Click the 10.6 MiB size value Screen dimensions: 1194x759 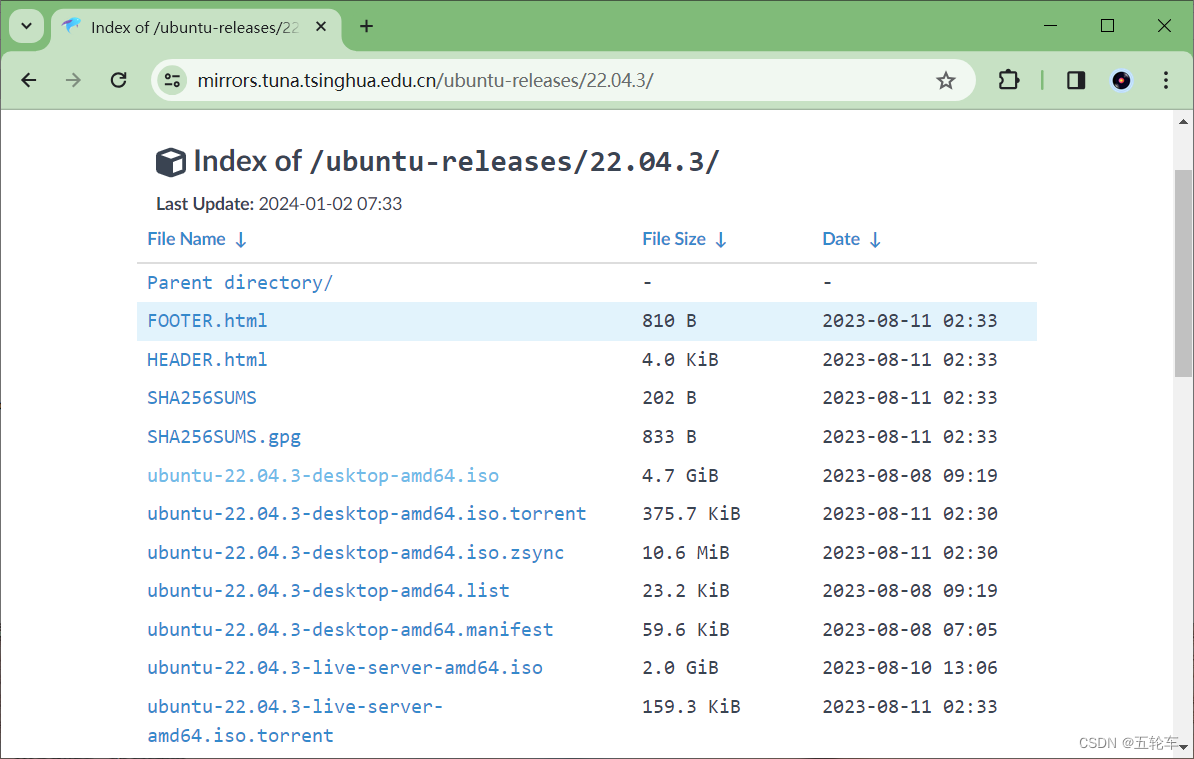click(685, 553)
